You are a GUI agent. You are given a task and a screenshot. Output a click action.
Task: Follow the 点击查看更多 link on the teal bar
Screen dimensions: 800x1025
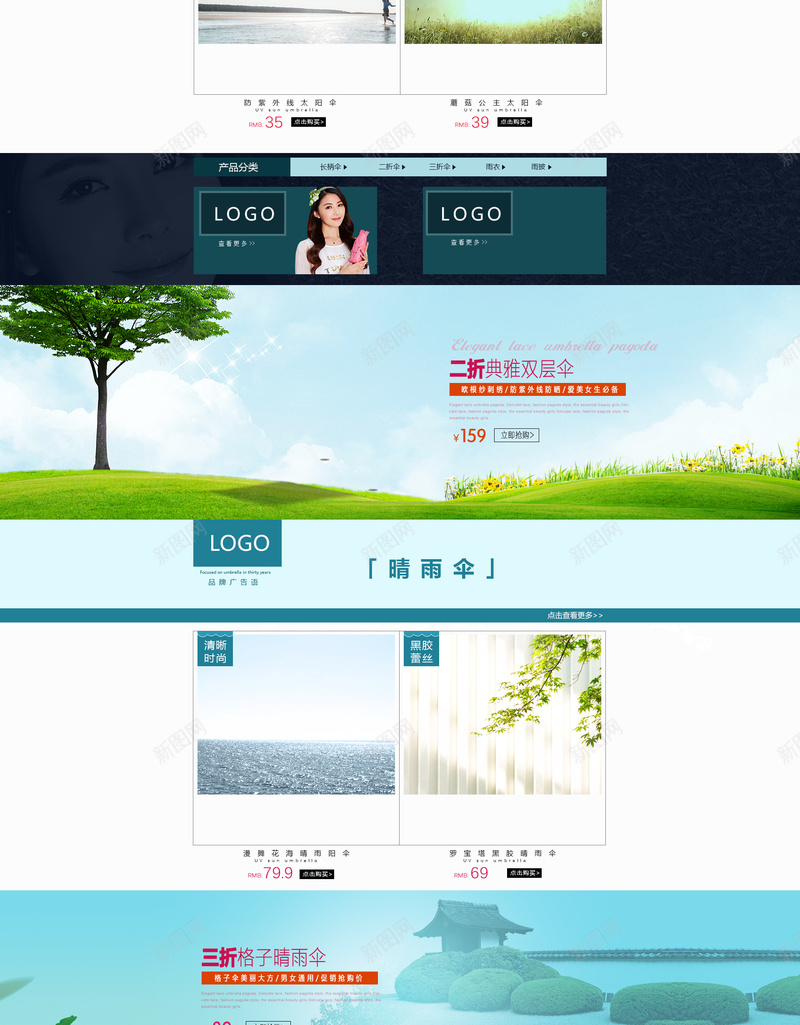coord(575,615)
